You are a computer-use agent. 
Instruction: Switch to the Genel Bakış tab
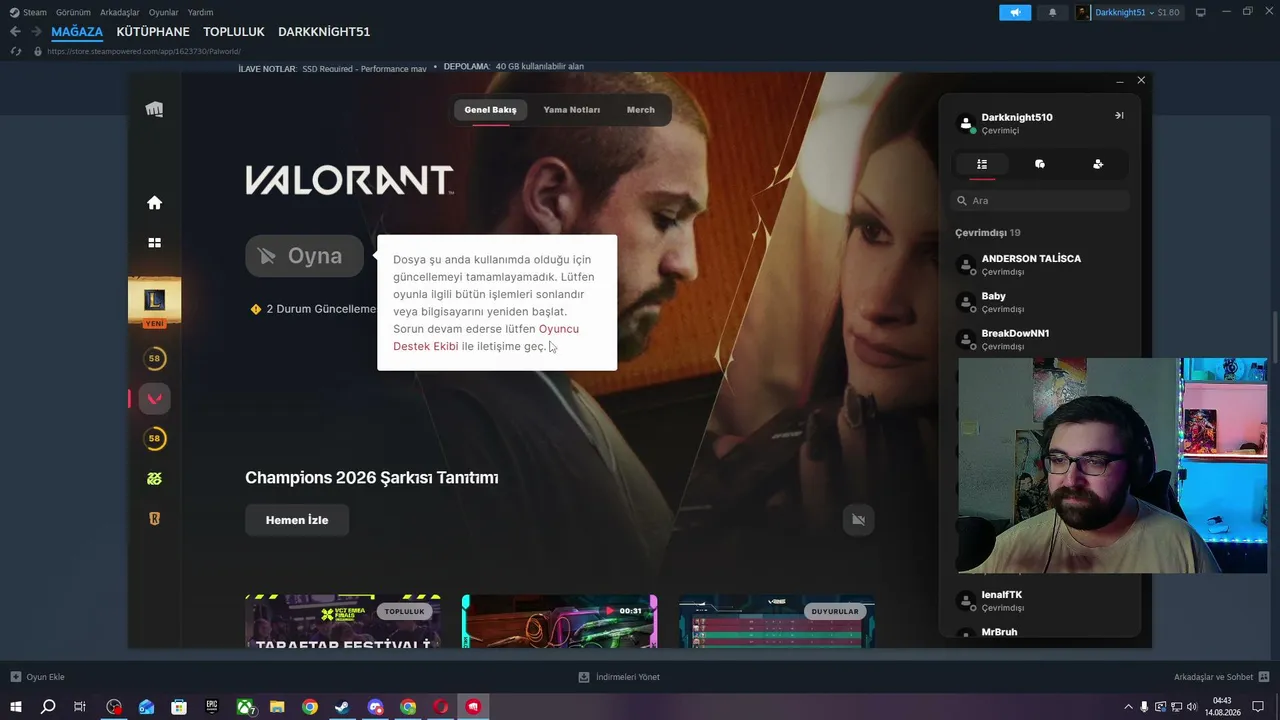pyautogui.click(x=490, y=110)
